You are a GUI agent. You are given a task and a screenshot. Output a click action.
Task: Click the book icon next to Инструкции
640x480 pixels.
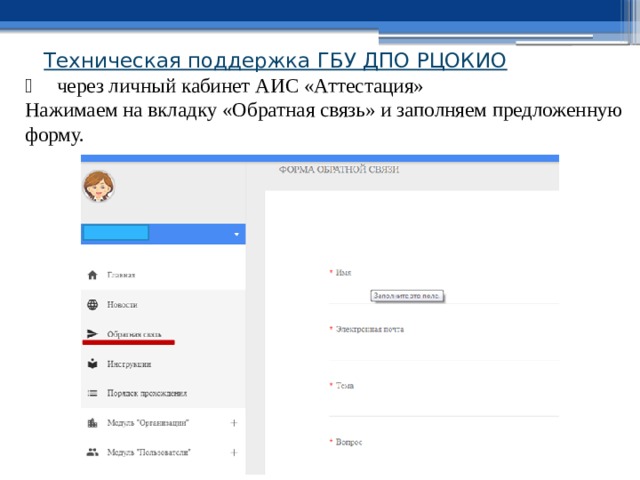point(93,364)
